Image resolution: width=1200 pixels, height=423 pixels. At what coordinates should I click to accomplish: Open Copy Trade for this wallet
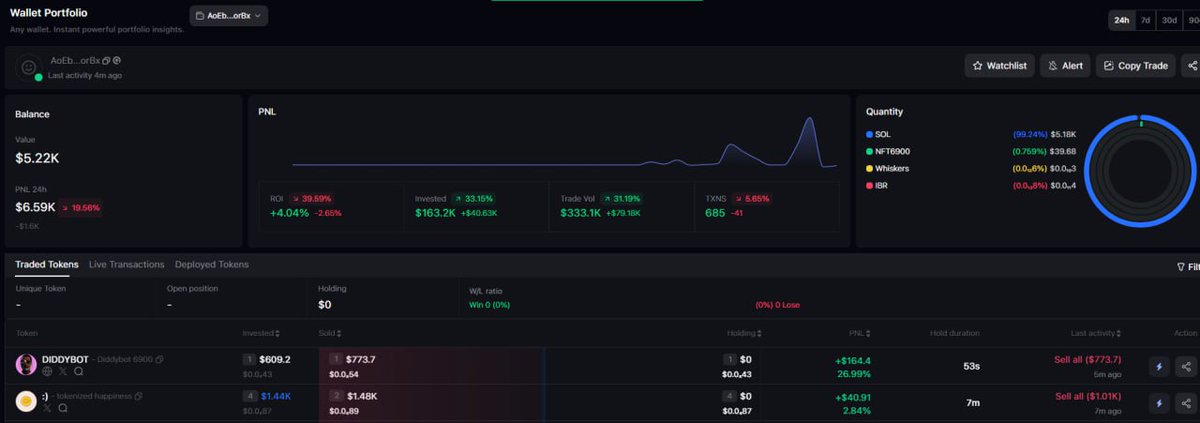coord(1136,65)
